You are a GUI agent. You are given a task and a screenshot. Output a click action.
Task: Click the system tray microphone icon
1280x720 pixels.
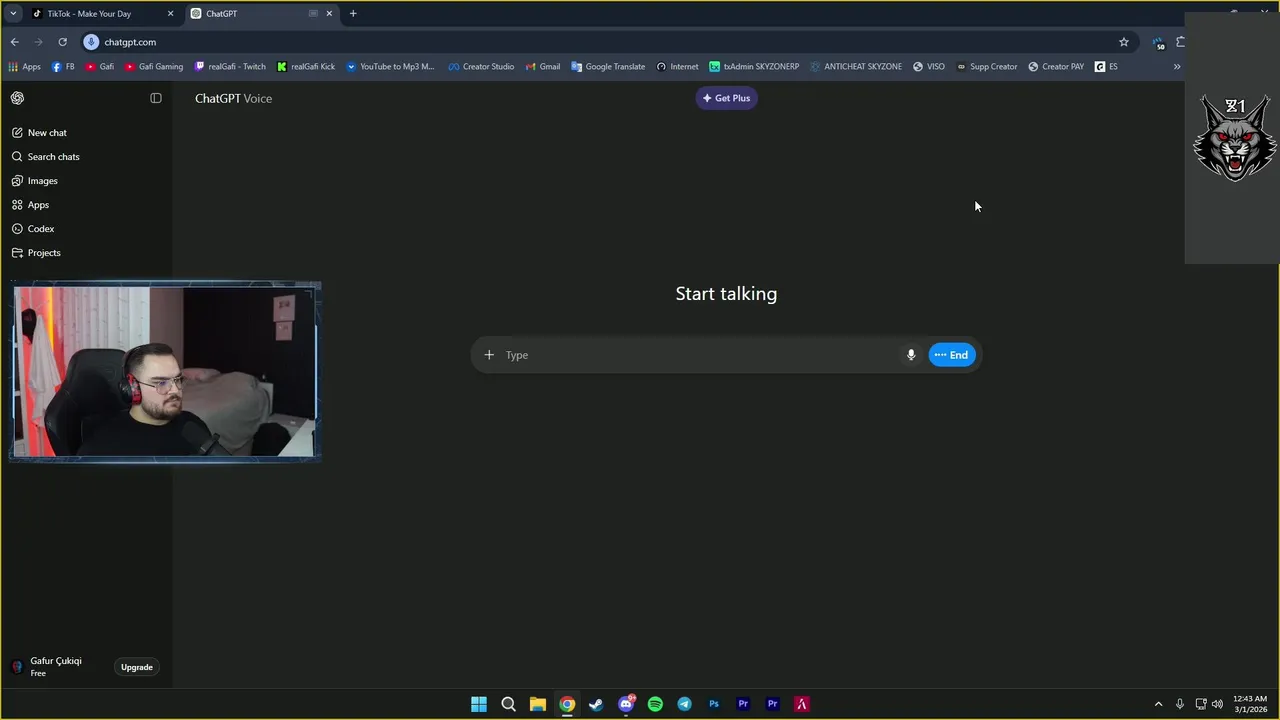coord(1180,704)
